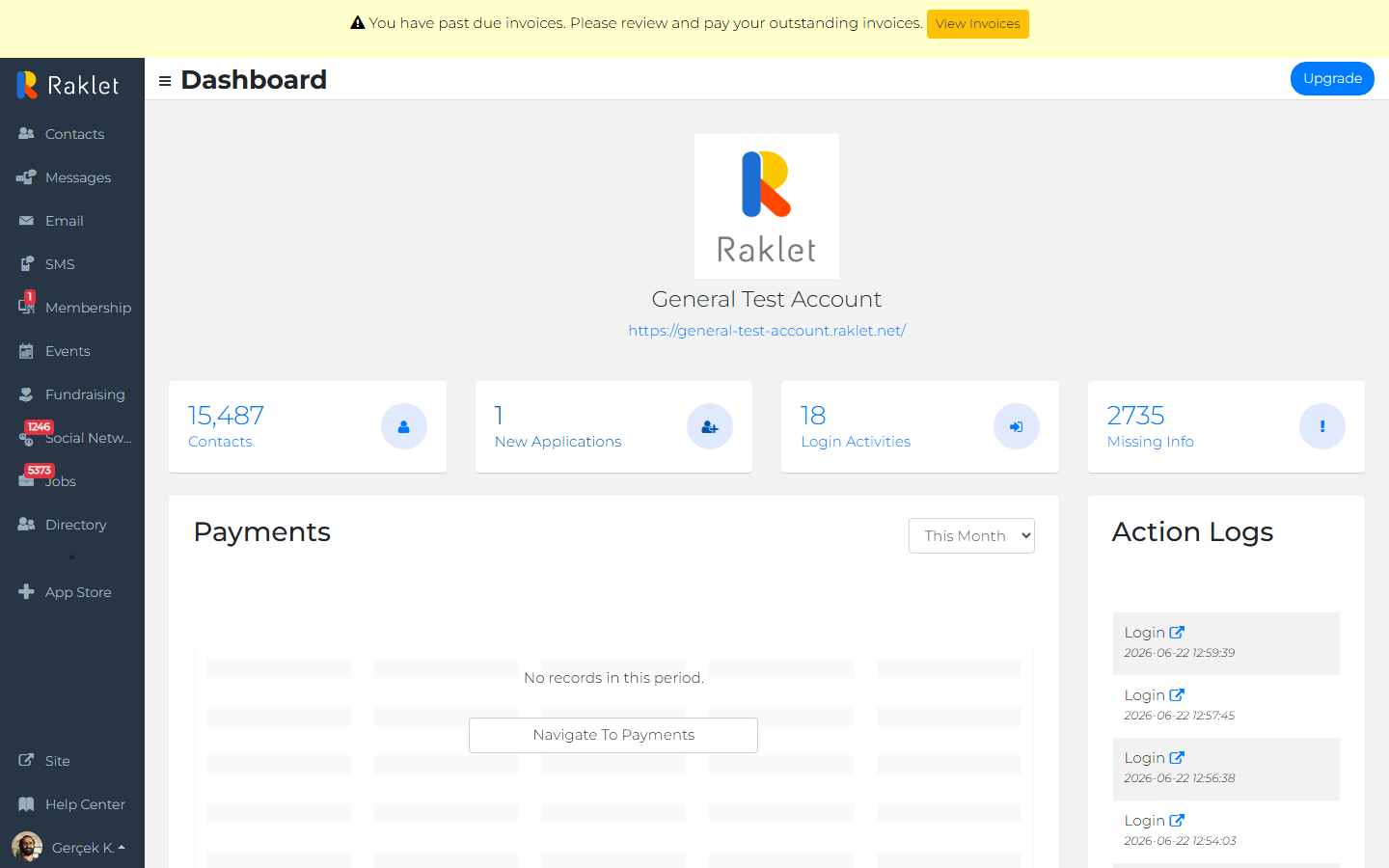Open the 2735 Missing Info link

click(x=1150, y=426)
